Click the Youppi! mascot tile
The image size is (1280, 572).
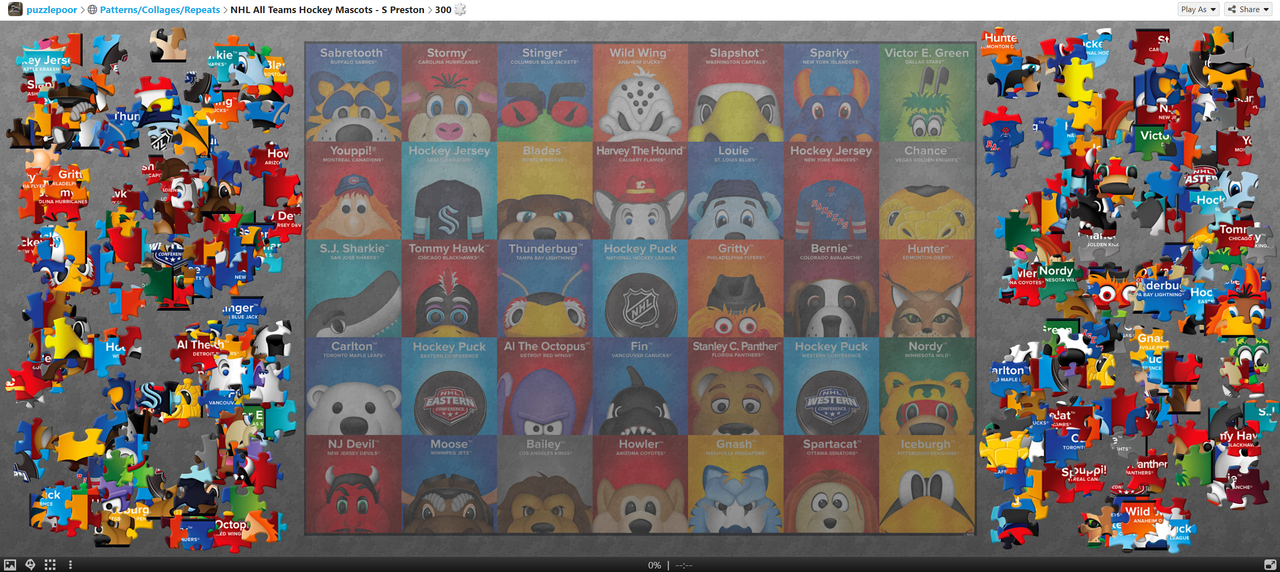pos(353,190)
